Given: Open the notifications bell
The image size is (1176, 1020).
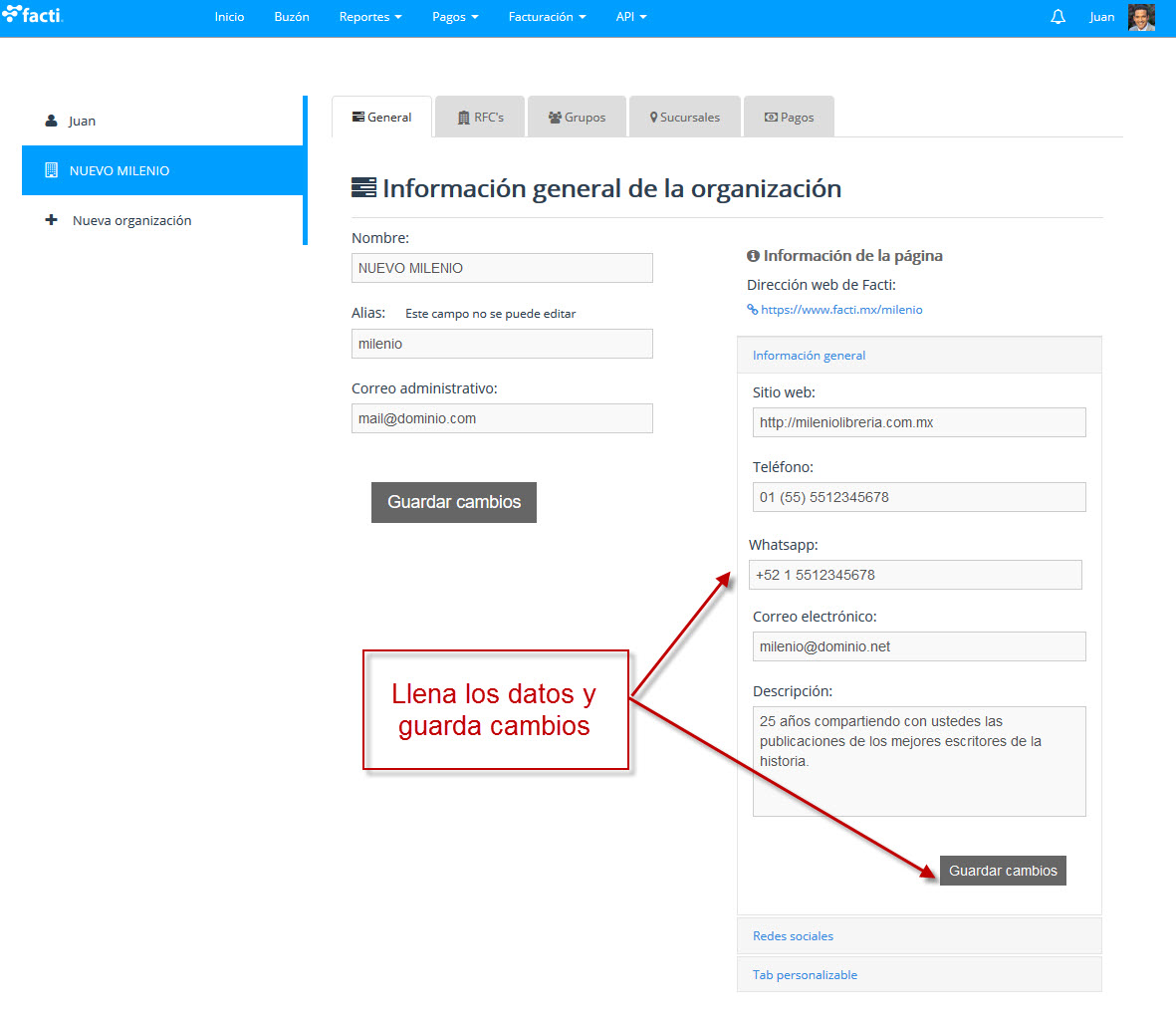Looking at the screenshot, I should pyautogui.click(x=1058, y=17).
